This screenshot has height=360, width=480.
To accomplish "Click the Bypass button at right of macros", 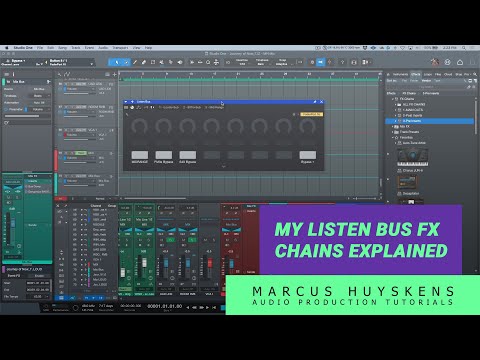I will click(x=307, y=155).
